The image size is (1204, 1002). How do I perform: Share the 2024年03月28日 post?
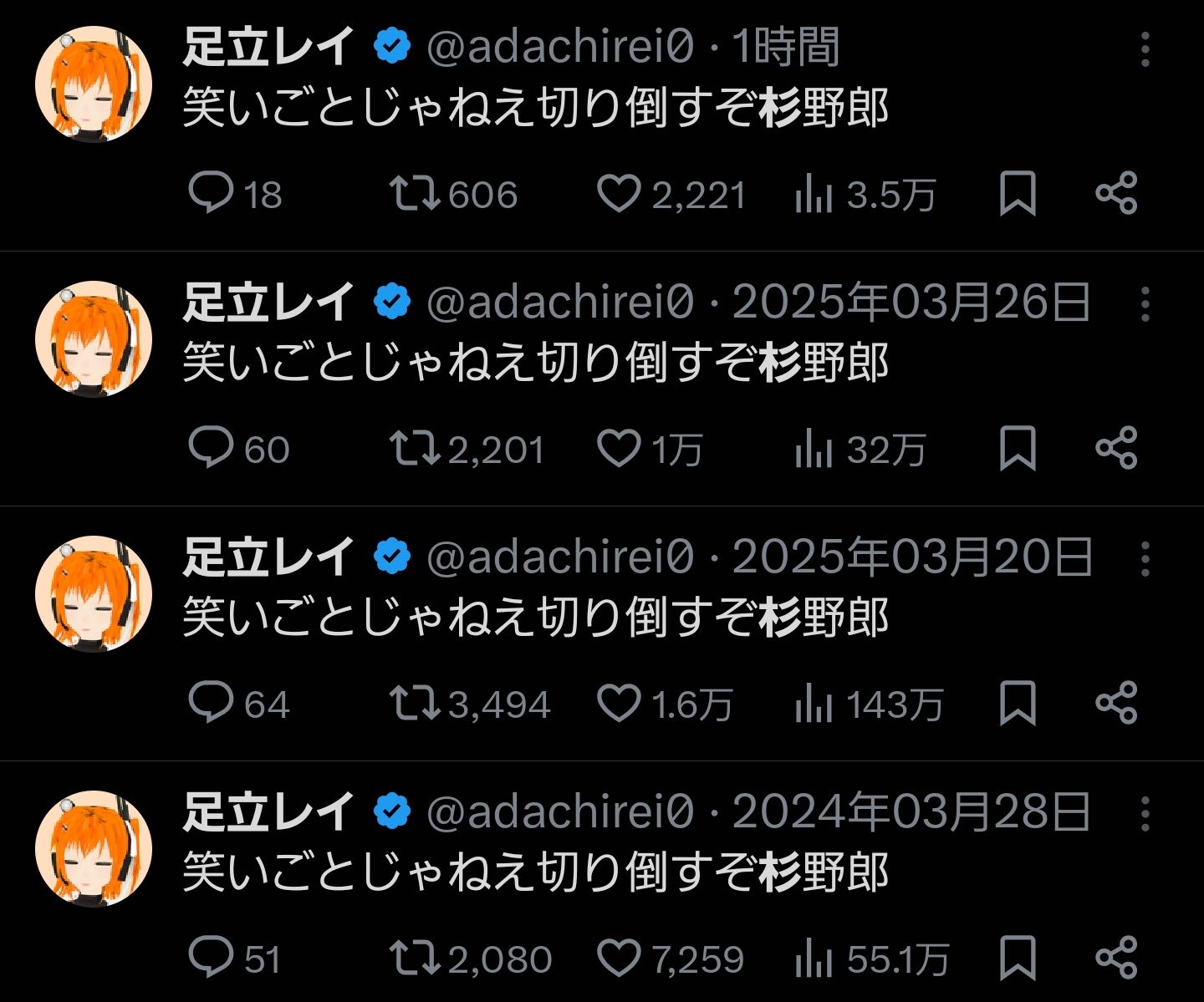pyautogui.click(x=1116, y=958)
